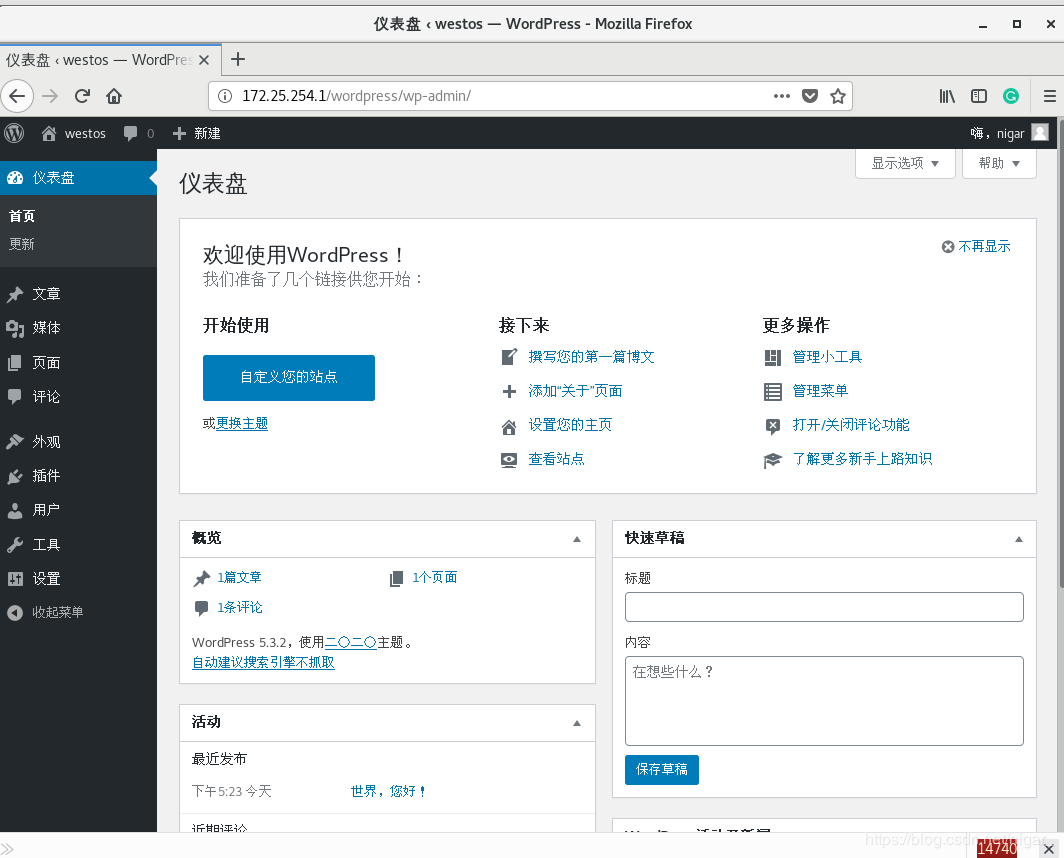1064x858 pixels.
Task: Bookmark this page with the star icon
Action: pyautogui.click(x=838, y=96)
